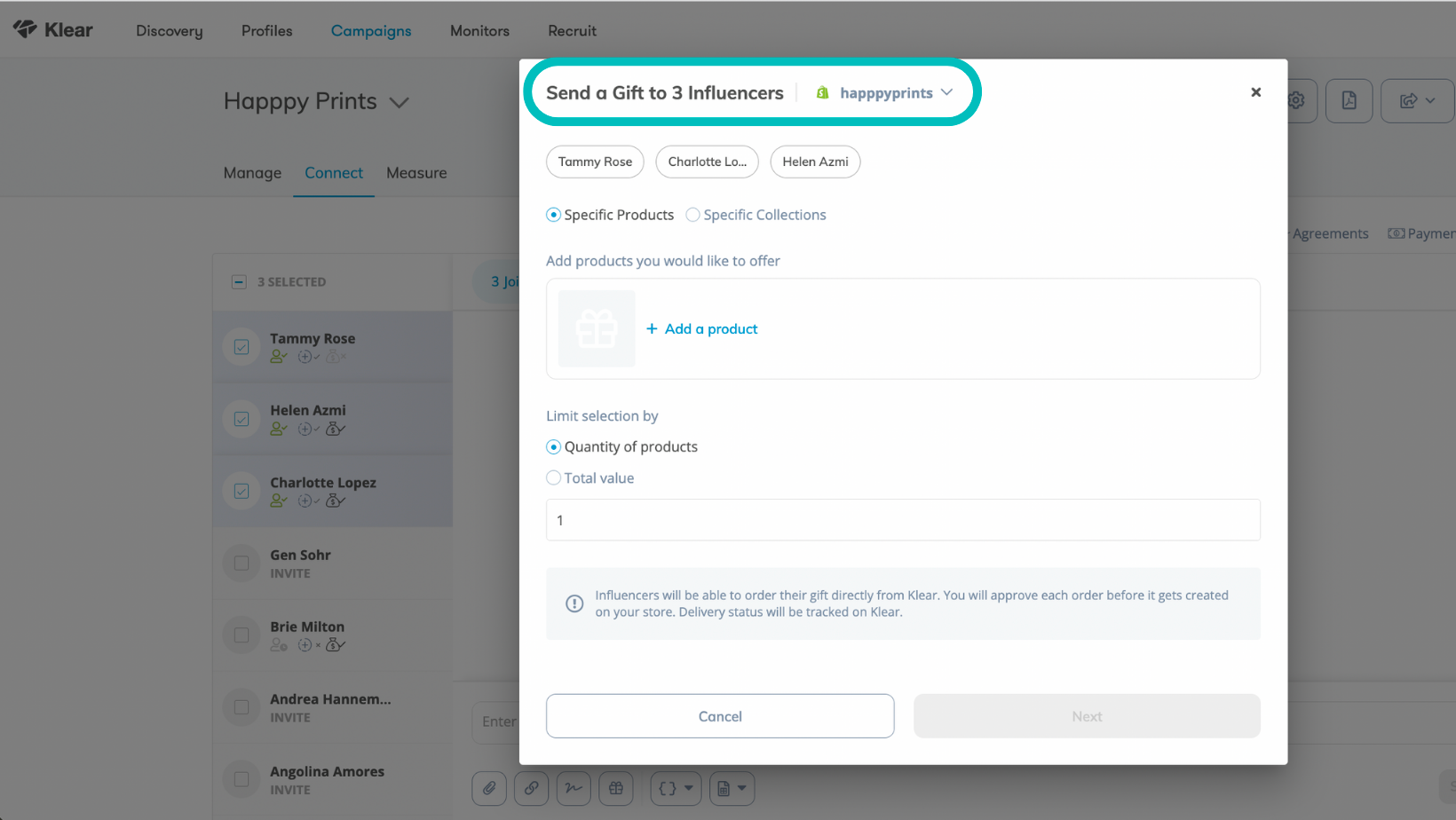
Task: Click the signature icon in message toolbar
Action: click(574, 788)
